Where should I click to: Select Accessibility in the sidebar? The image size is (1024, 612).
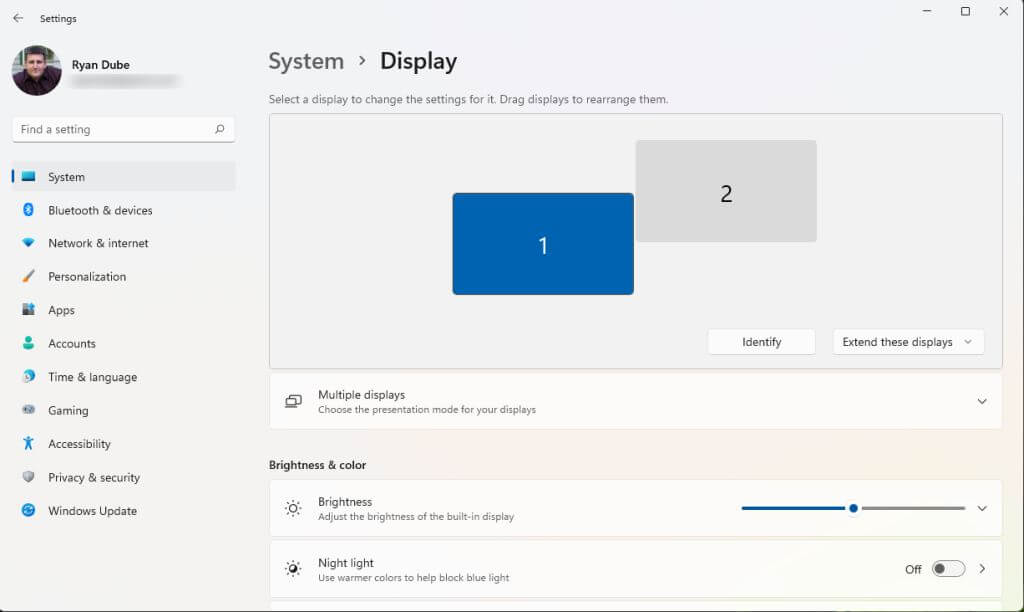(79, 444)
